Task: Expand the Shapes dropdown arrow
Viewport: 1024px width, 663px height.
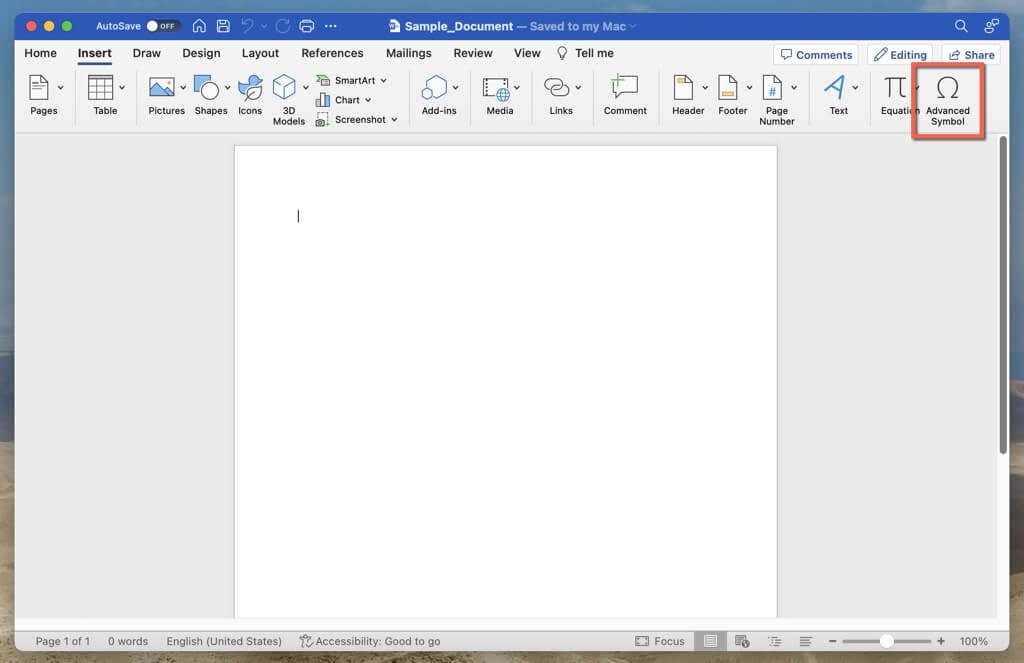Action: 228,88
